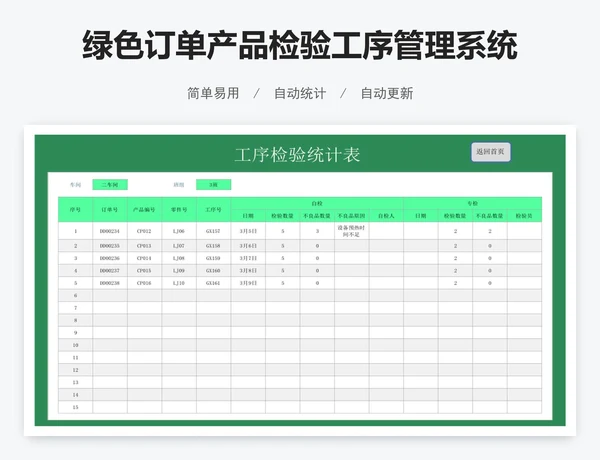Select part number cell LJ07
The width and height of the screenshot is (600, 460).
pos(179,246)
